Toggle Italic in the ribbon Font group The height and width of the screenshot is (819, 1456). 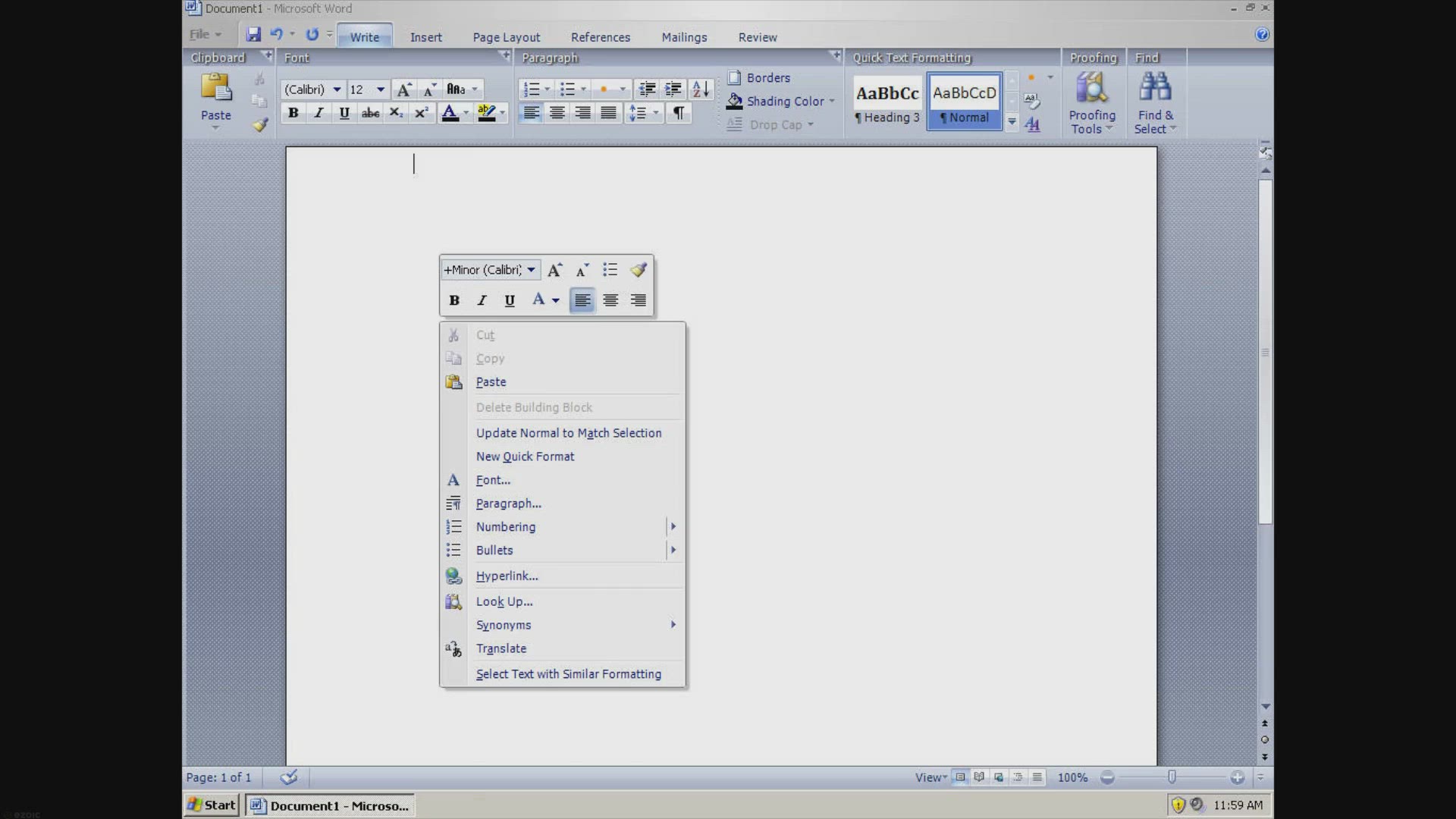click(318, 113)
